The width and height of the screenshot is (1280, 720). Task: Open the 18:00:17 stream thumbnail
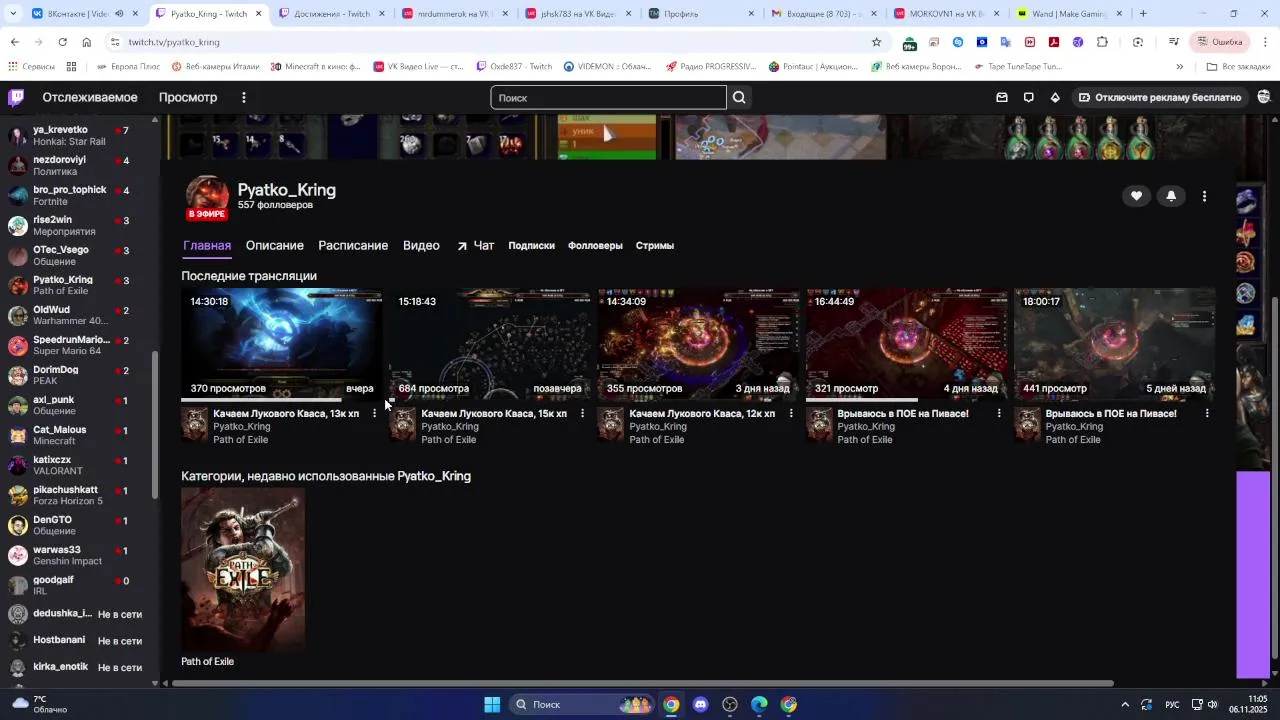(1114, 344)
